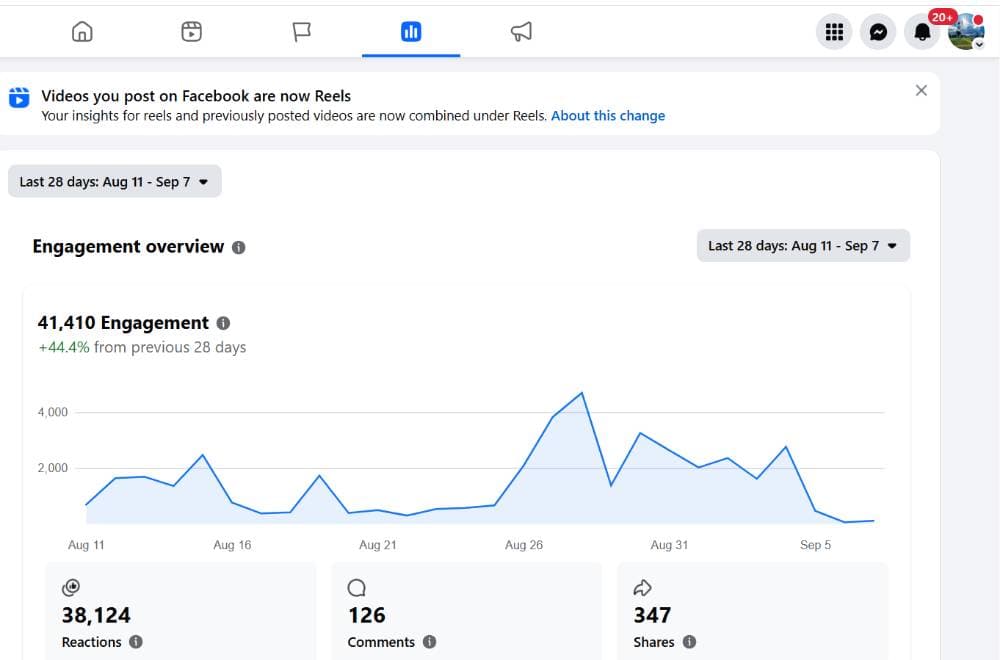The image size is (1000, 660).
Task: Click the Engagement overview title text
Action: (x=128, y=246)
